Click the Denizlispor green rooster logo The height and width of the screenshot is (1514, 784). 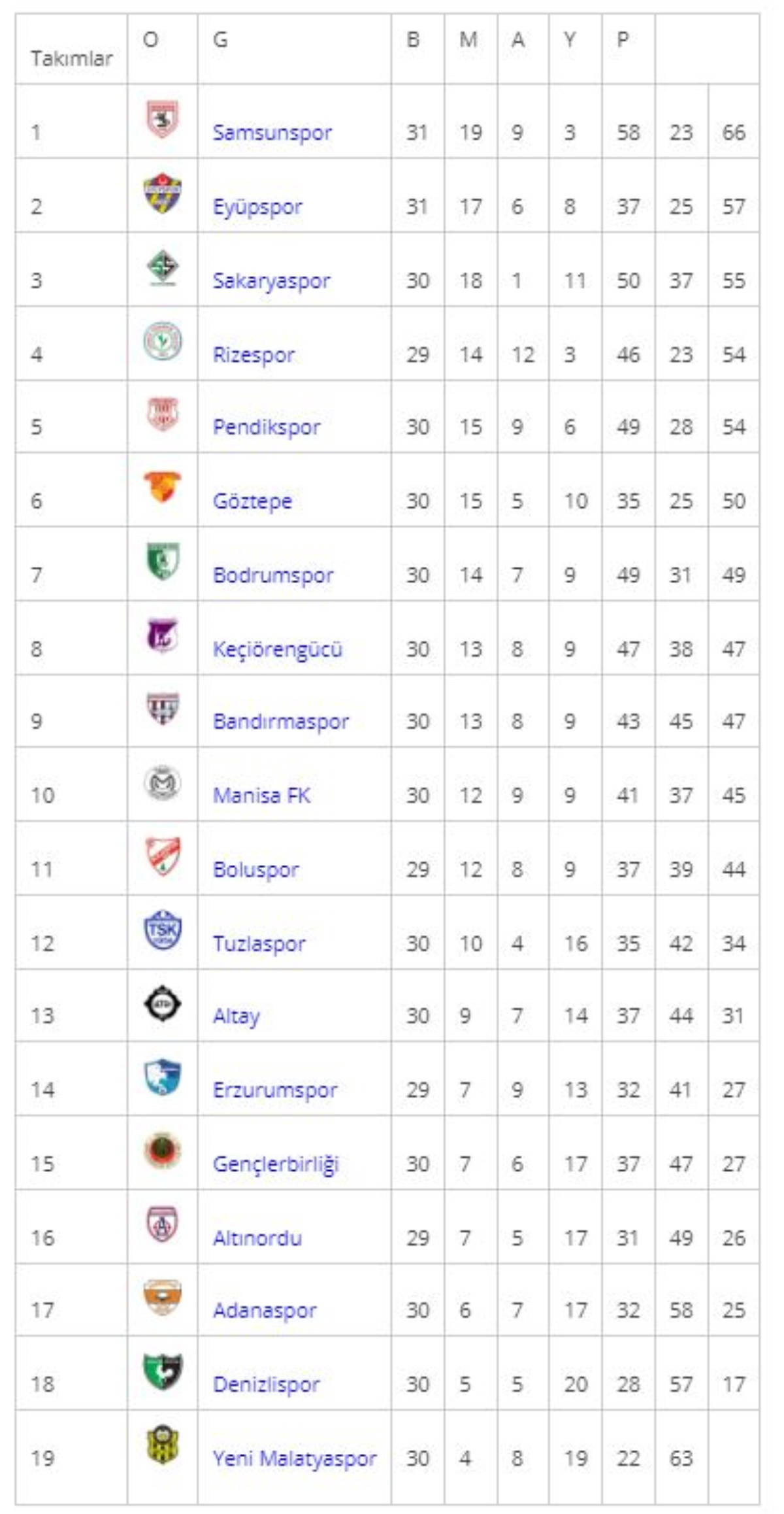[162, 1371]
